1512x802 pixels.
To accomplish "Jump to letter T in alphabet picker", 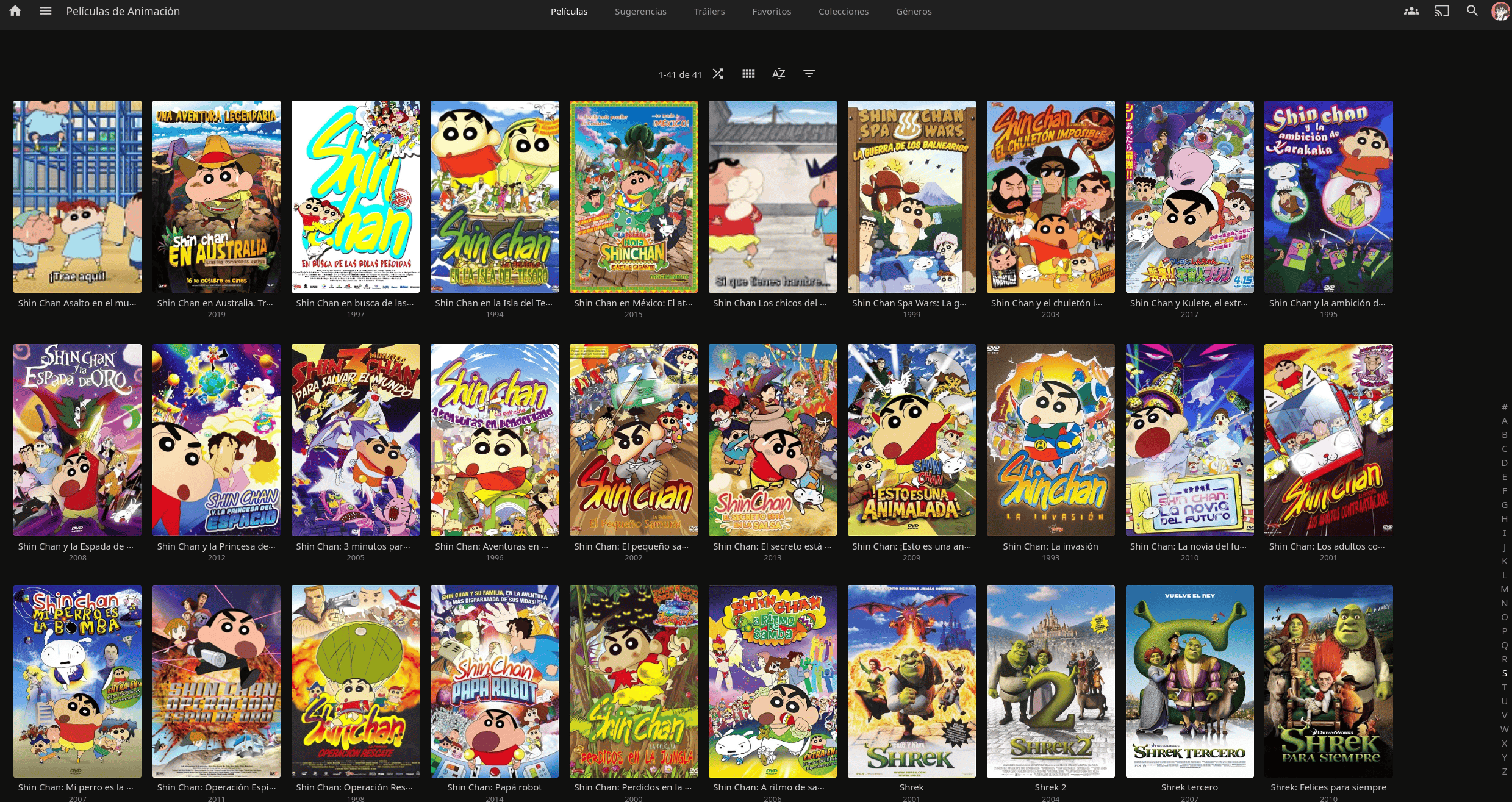I will pyautogui.click(x=1504, y=687).
